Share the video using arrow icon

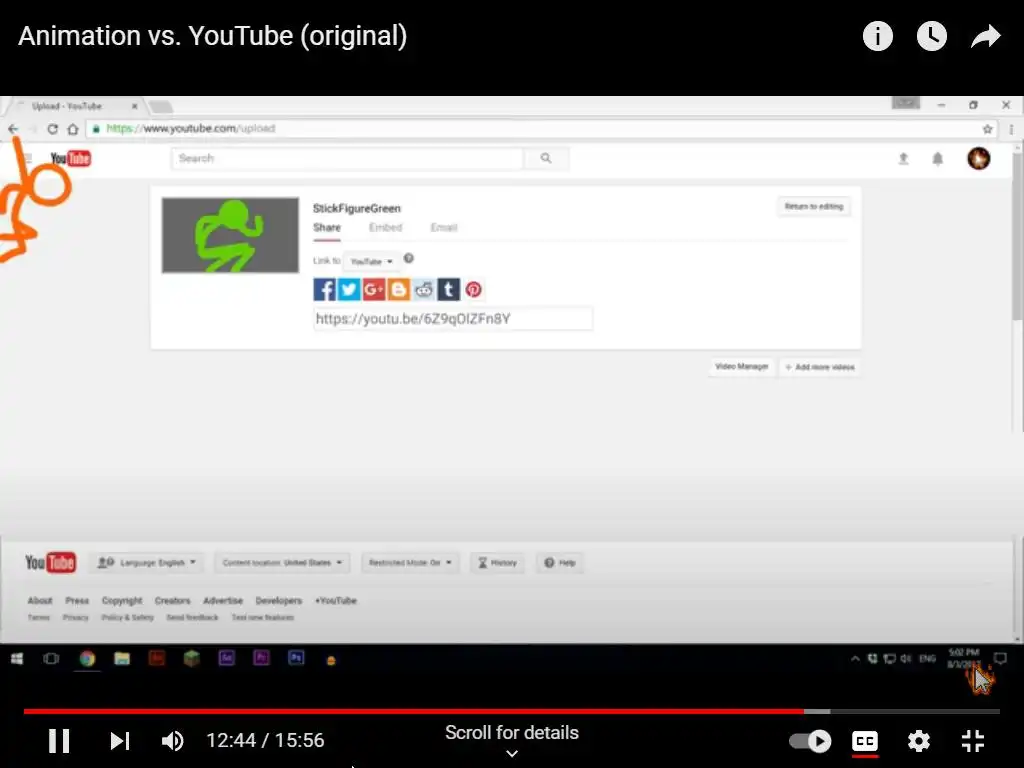pos(985,36)
